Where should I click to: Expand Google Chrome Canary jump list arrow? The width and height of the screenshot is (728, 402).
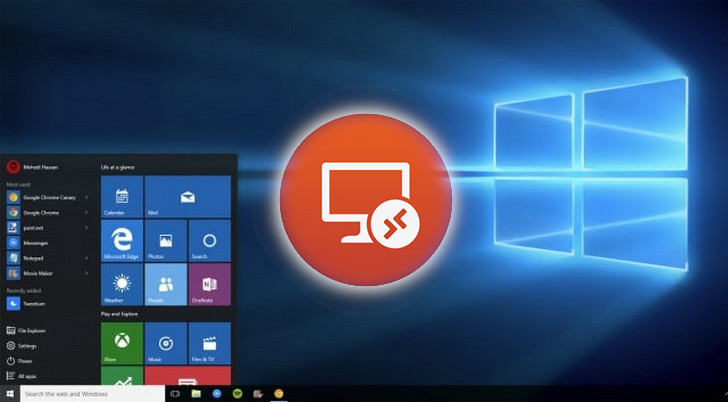pyautogui.click(x=86, y=197)
